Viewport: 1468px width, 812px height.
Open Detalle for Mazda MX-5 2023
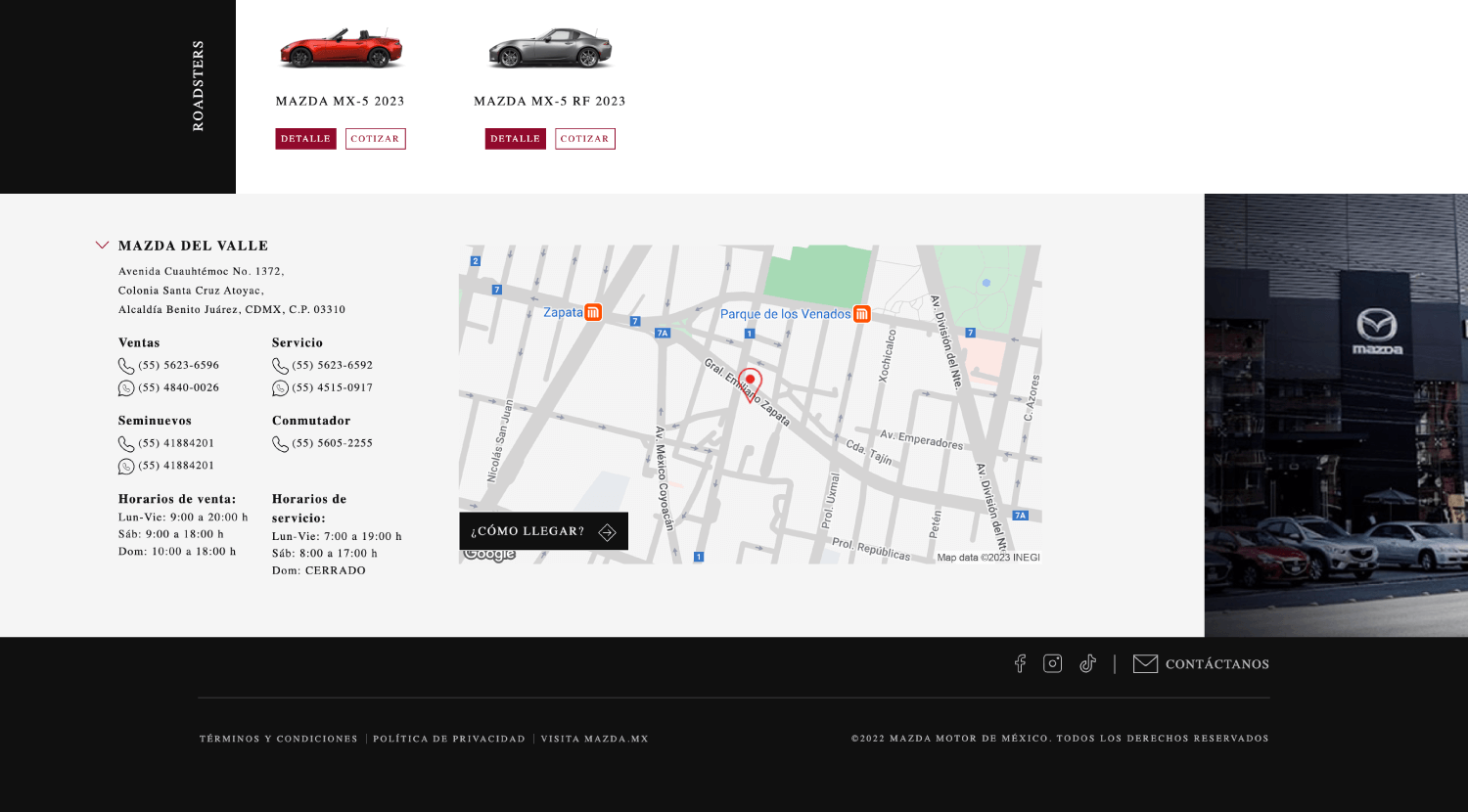coord(305,139)
